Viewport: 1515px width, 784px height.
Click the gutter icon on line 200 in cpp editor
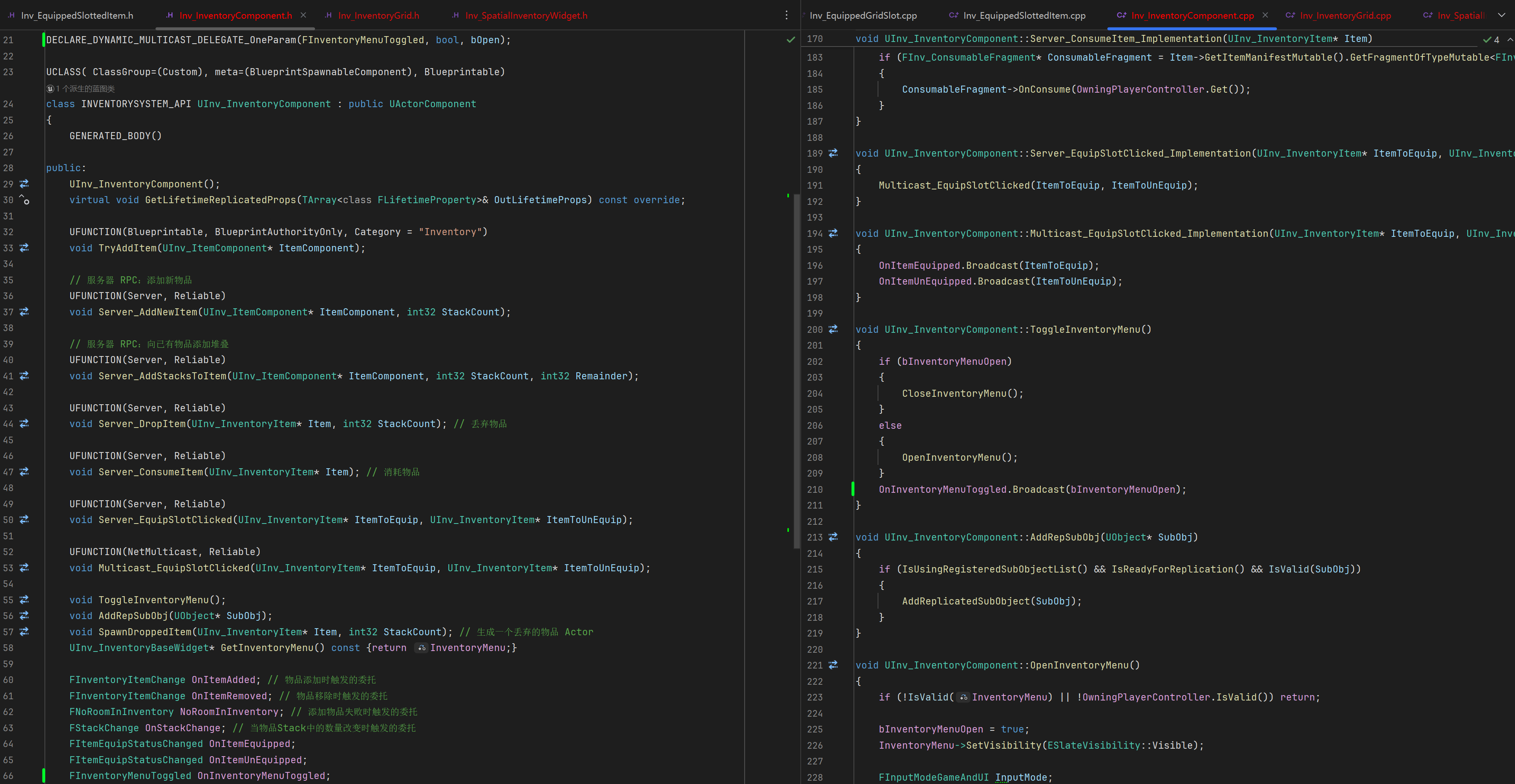(x=834, y=329)
